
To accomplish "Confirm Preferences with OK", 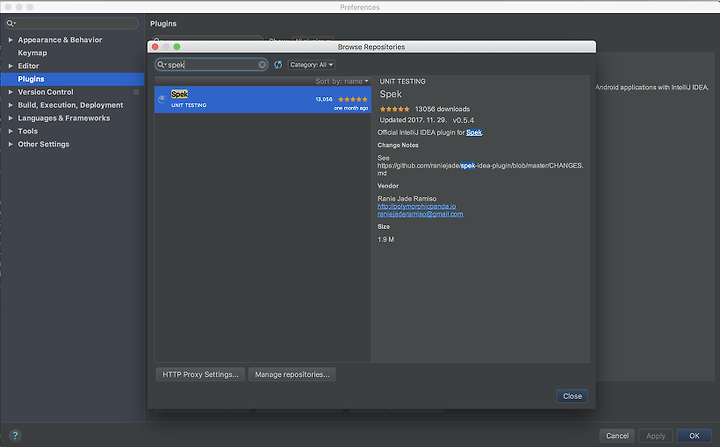I will click(694, 436).
